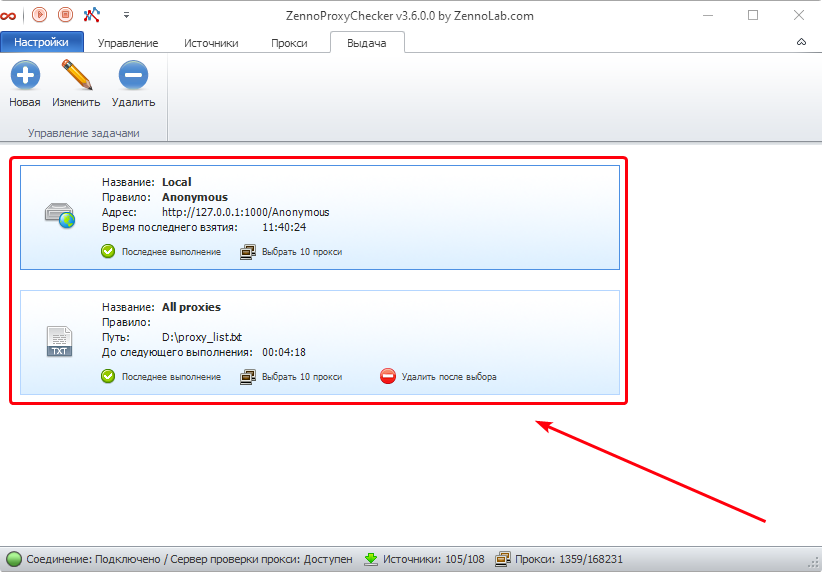This screenshot has height=572, width=822.
Task: Open the quick access toolbar customize dropdown
Action: pos(126,15)
